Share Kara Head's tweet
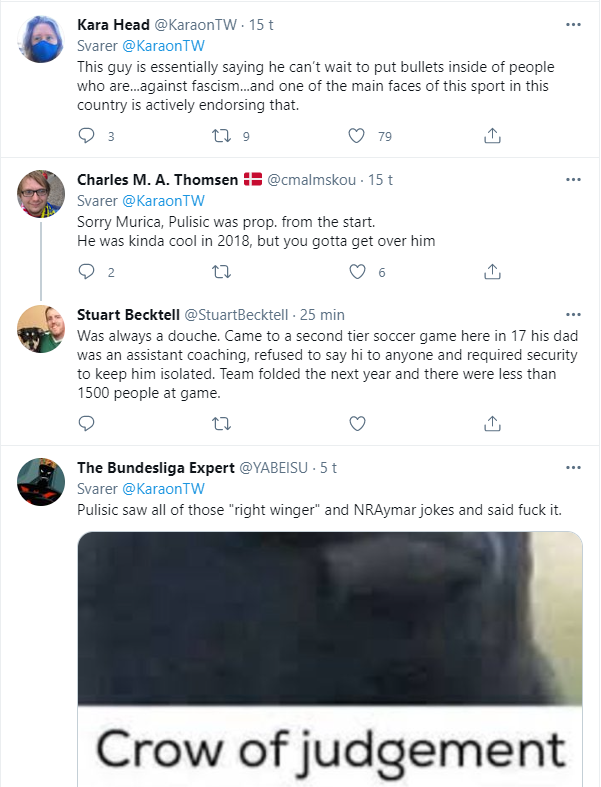Screen dimensions: 601x787 pyautogui.click(x=492, y=136)
